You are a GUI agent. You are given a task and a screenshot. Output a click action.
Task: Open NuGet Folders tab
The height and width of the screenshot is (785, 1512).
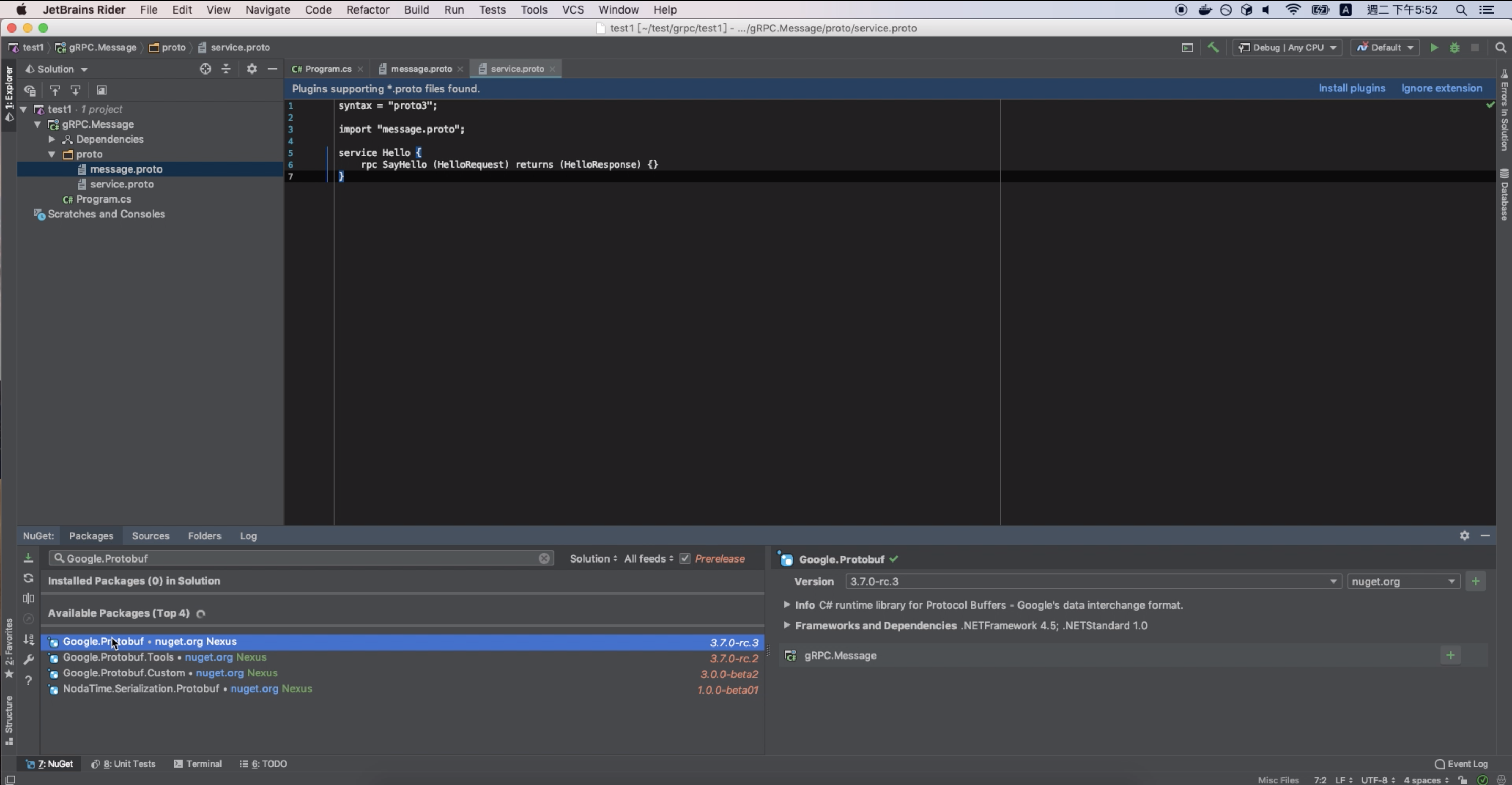204,536
